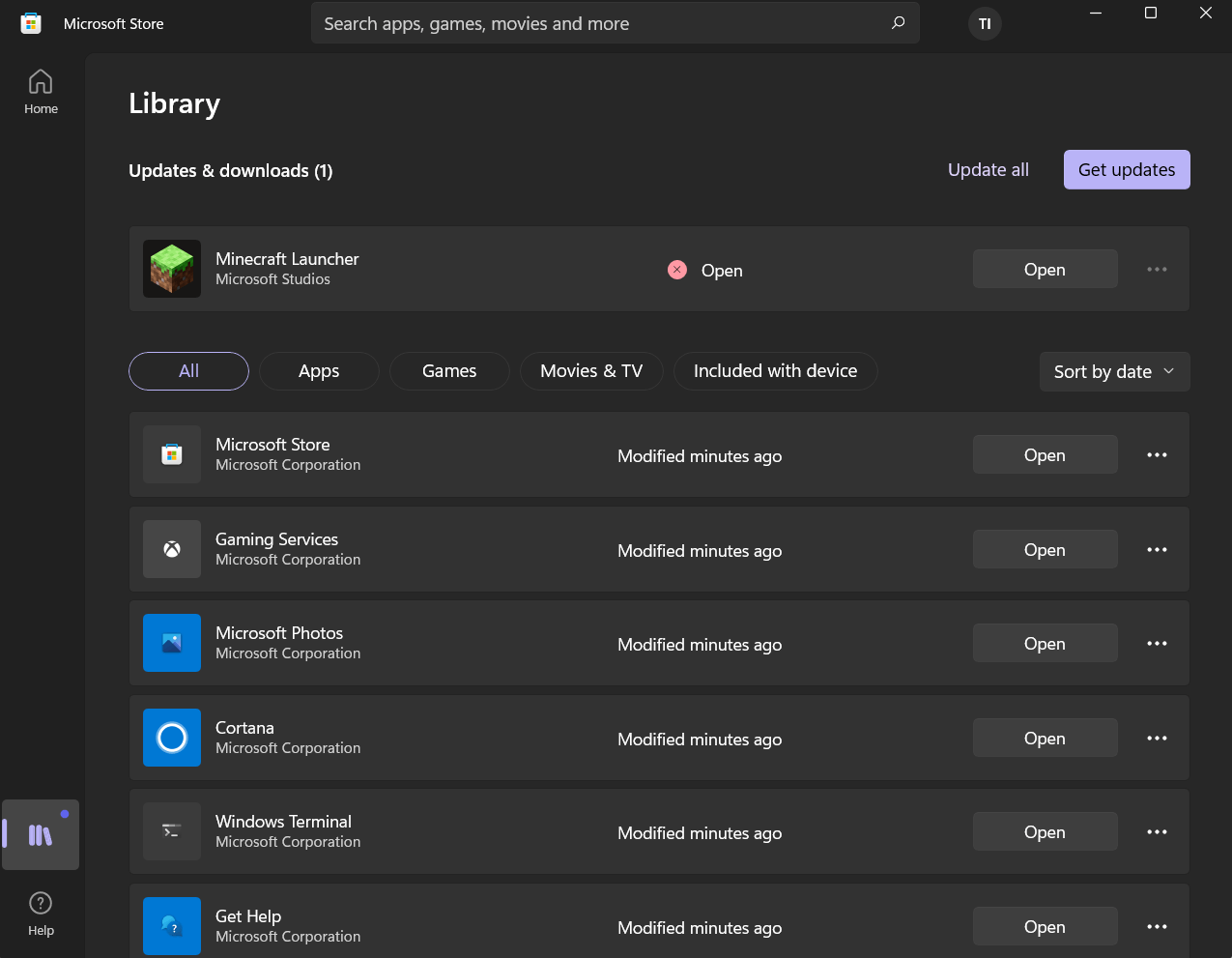Open Windows Terminal with its Open button
Screen dimensions: 1232x958
pyautogui.click(x=1045, y=832)
